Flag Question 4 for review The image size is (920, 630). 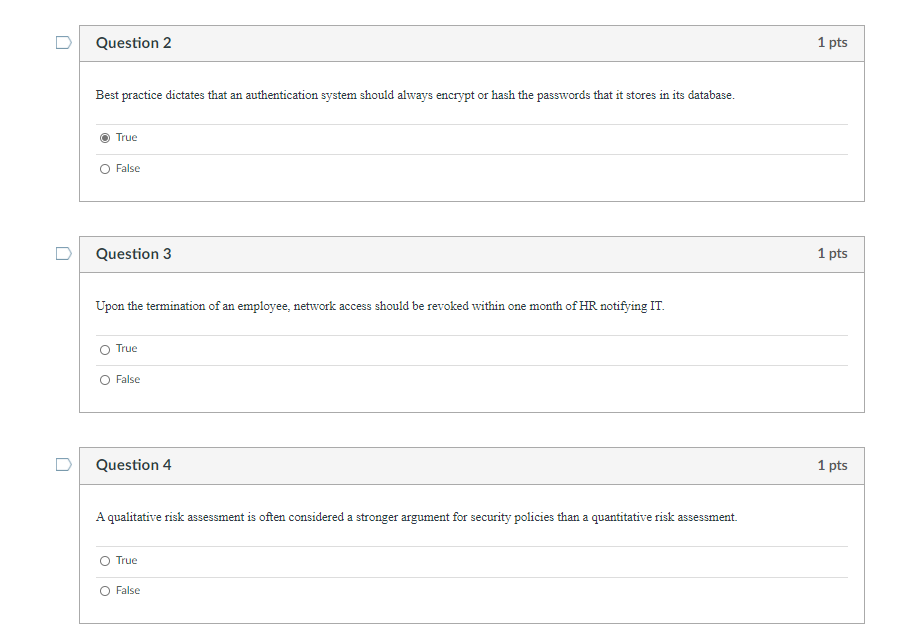pos(62,464)
